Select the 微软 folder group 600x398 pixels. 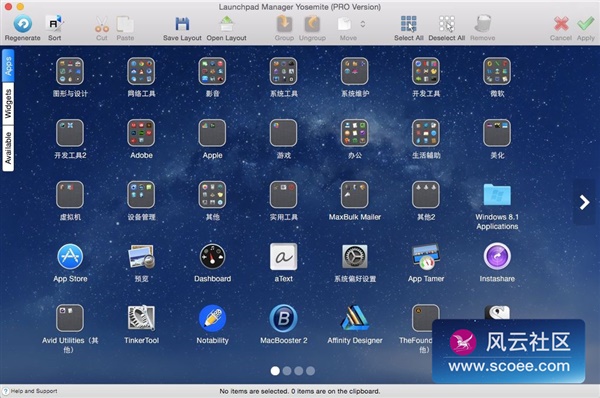pyautogui.click(x=497, y=71)
